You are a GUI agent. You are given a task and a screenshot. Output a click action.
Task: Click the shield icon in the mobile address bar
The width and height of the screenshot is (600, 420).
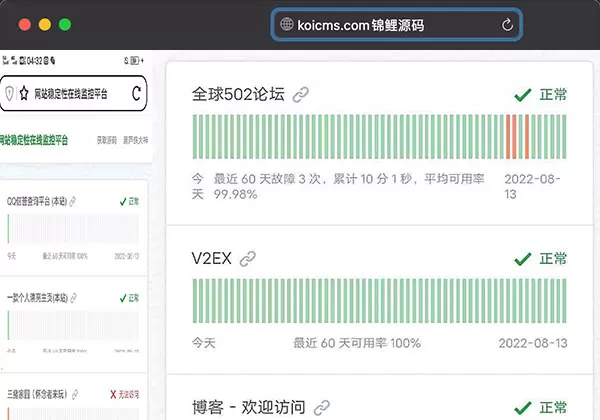pos(9,93)
